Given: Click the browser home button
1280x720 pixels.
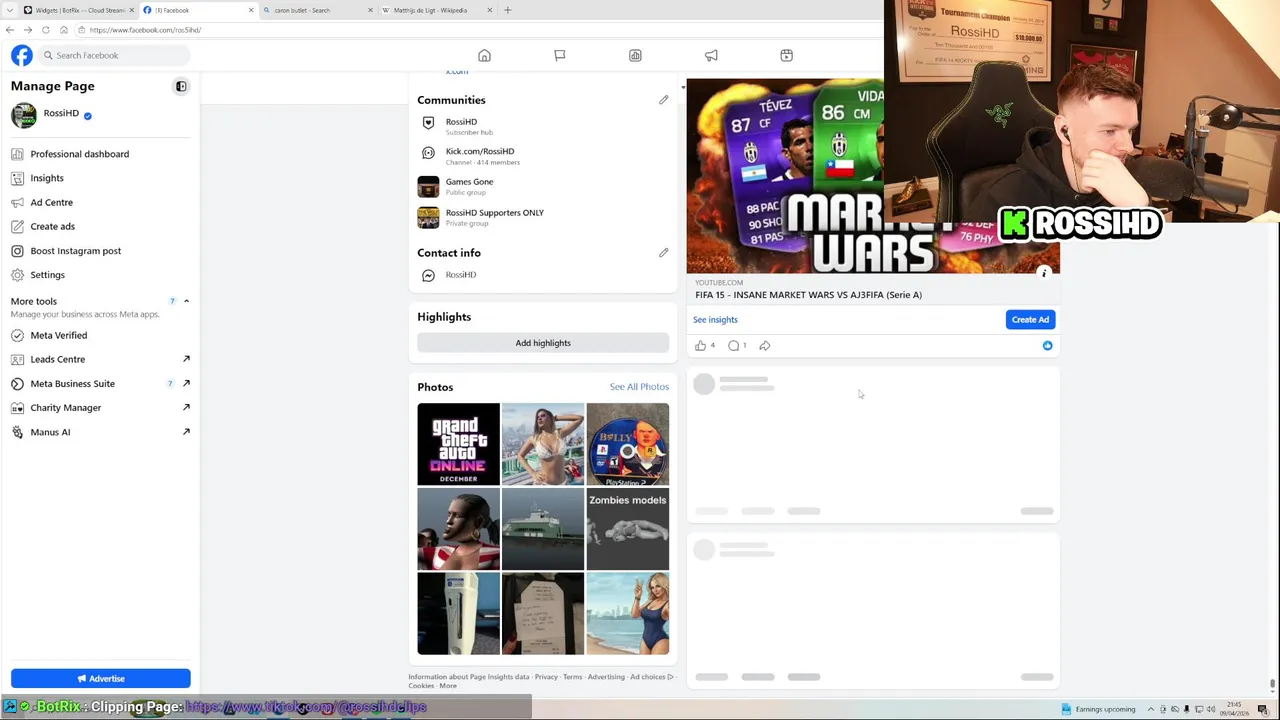Looking at the screenshot, I should [63, 30].
